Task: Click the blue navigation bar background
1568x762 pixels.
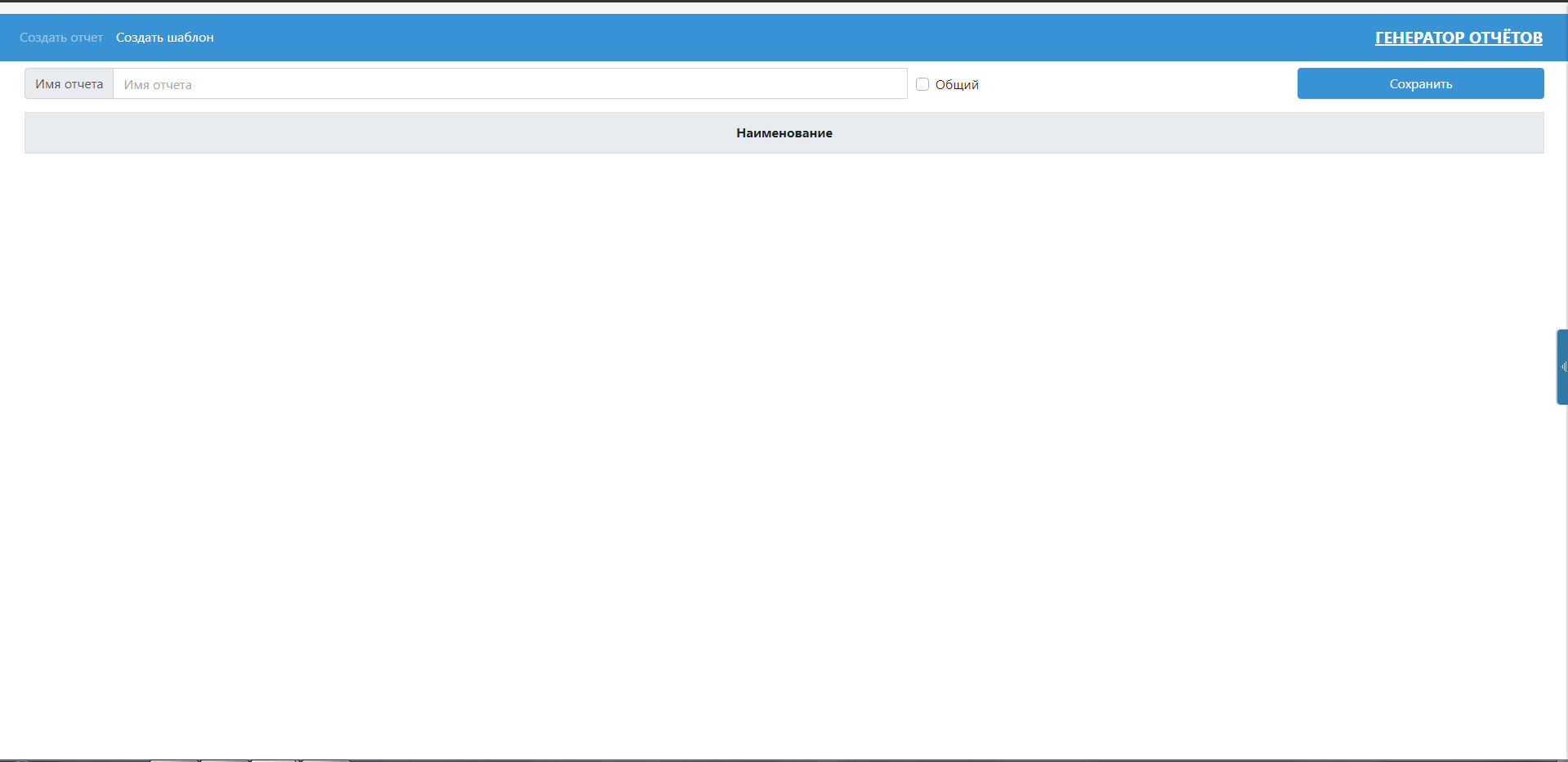Action: [735, 38]
